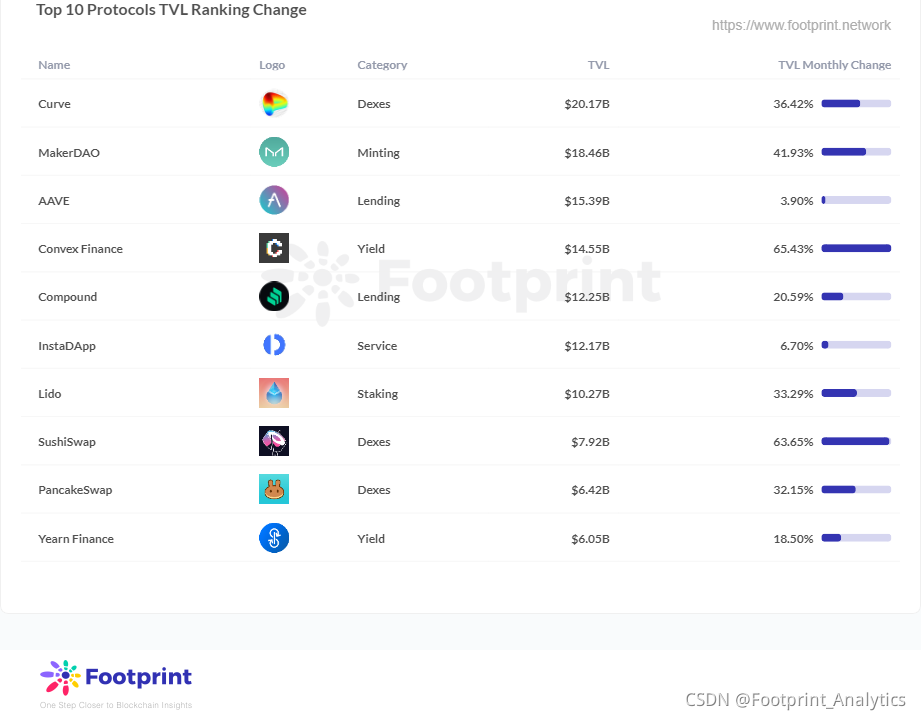
Task: Click the AAVE logo icon
Action: coord(274,200)
